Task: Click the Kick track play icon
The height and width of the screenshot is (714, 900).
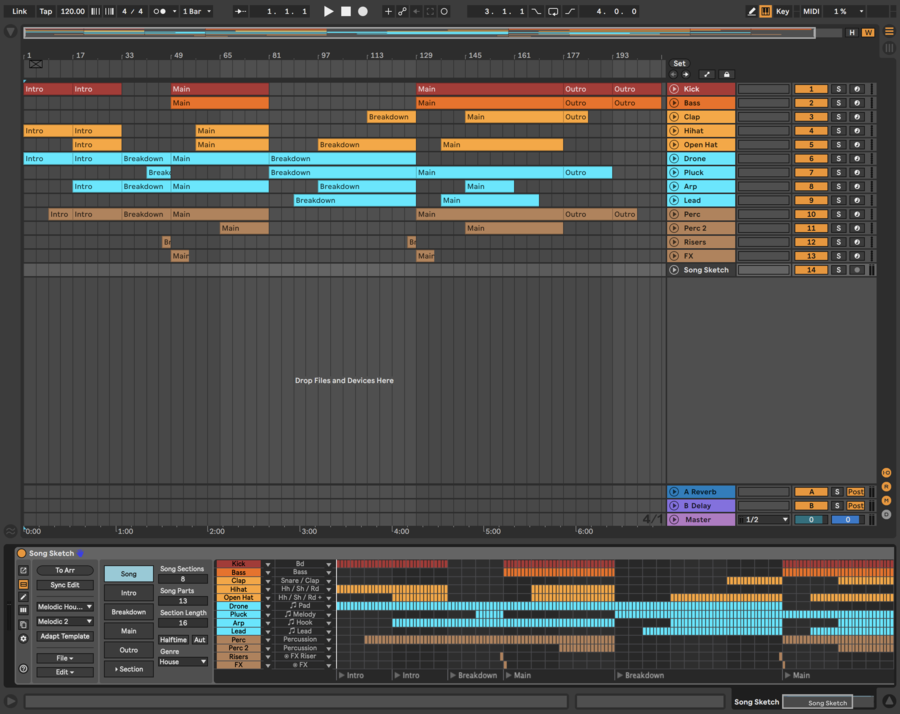Action: pyautogui.click(x=674, y=89)
